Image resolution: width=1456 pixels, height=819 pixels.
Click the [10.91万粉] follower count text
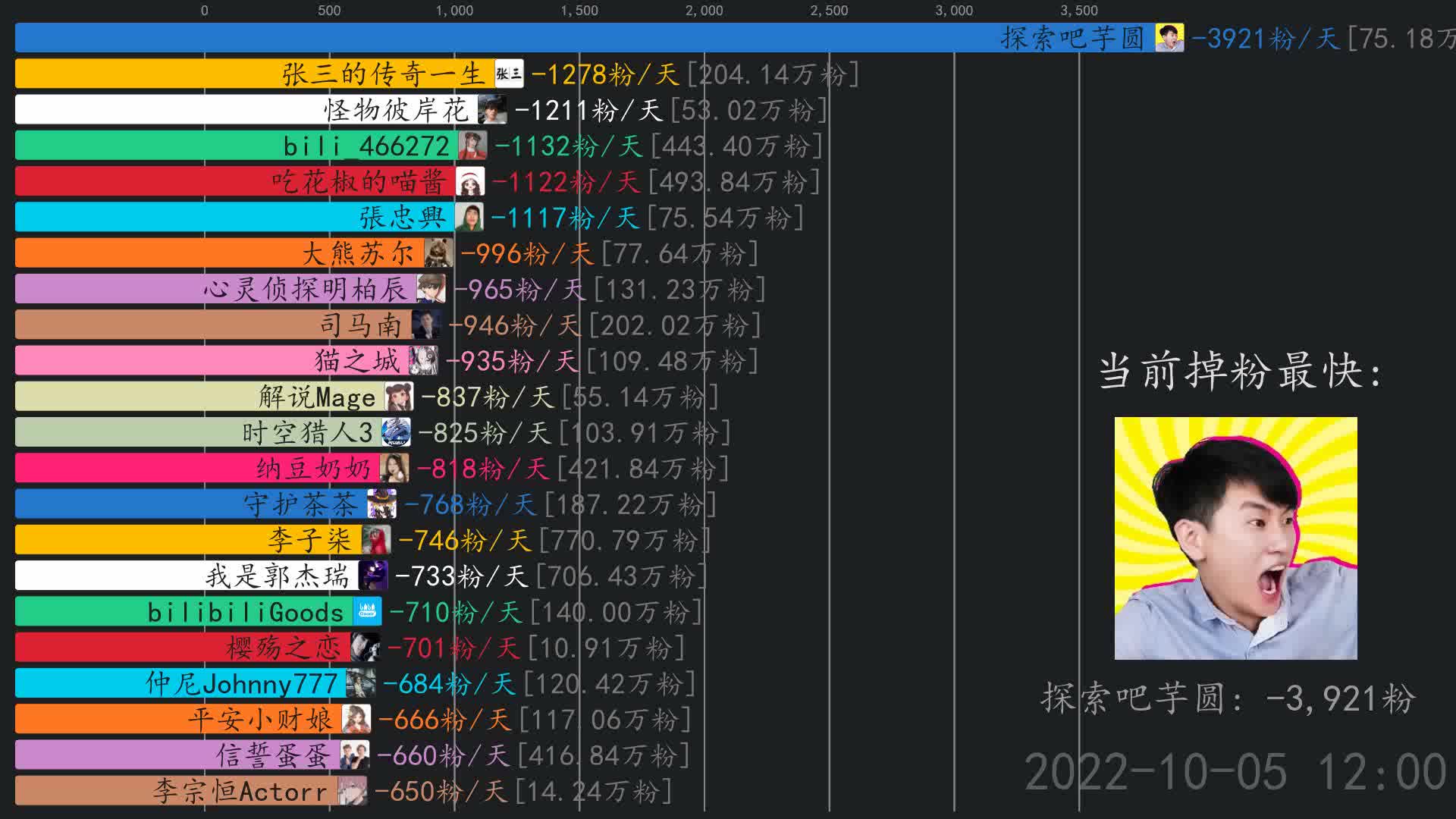click(x=607, y=648)
